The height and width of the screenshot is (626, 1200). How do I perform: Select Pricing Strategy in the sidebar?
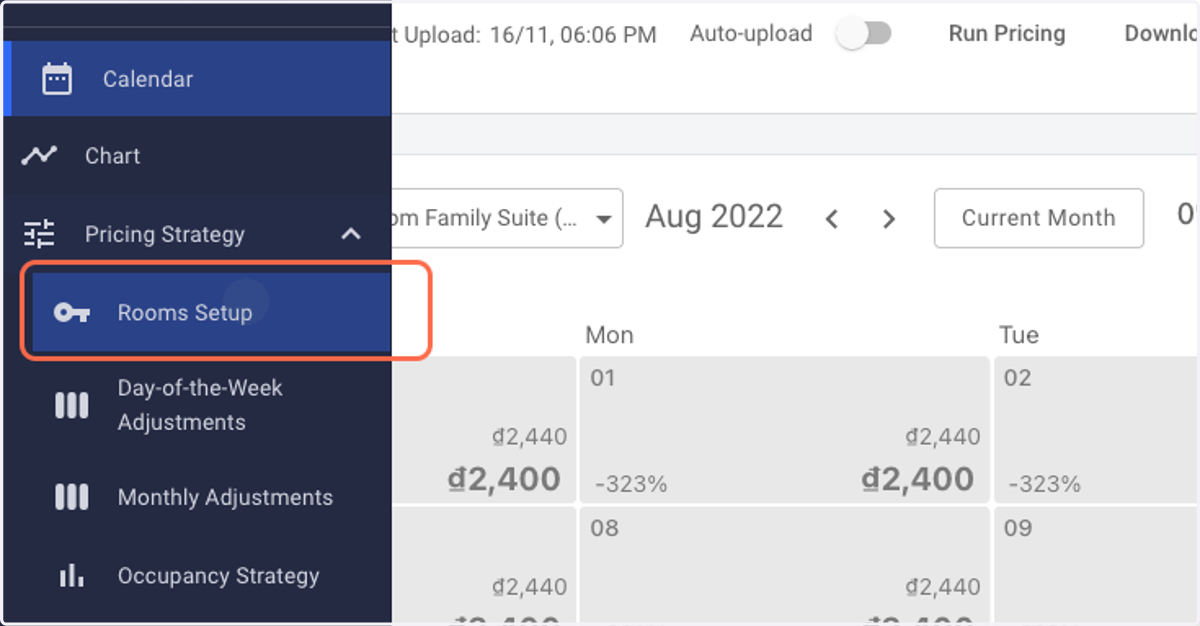click(197, 234)
